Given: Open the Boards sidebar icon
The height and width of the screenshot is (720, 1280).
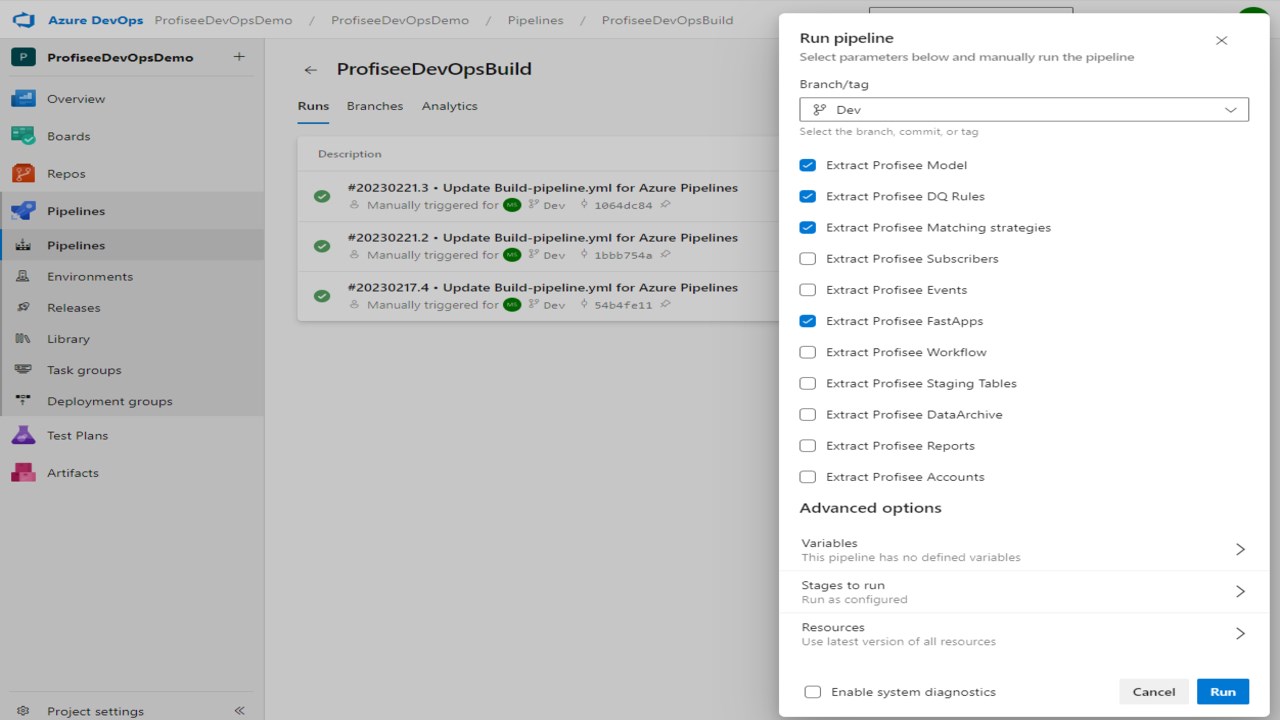Looking at the screenshot, I should pyautogui.click(x=23, y=136).
